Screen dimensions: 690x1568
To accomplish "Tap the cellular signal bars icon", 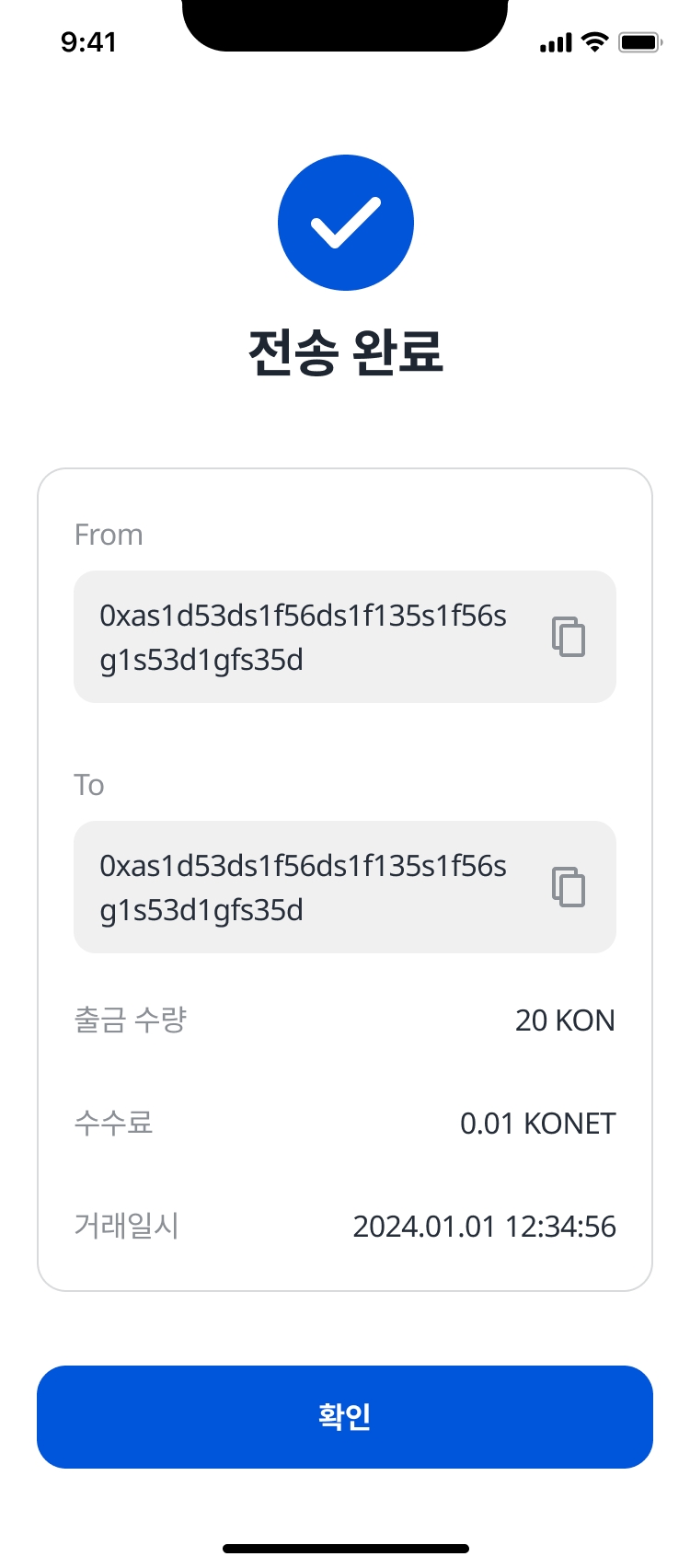I will 556,42.
